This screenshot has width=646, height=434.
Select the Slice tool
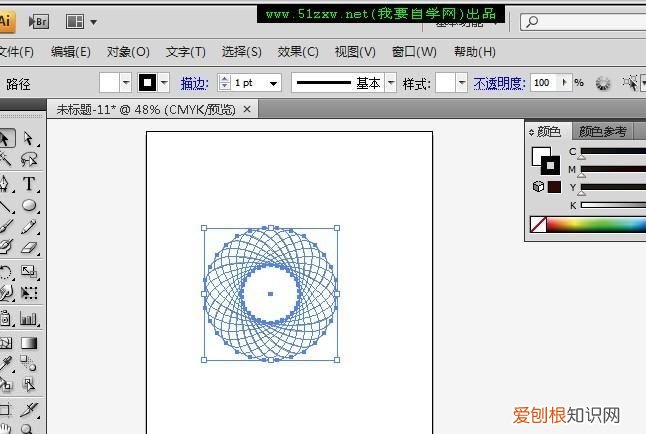(x=29, y=409)
